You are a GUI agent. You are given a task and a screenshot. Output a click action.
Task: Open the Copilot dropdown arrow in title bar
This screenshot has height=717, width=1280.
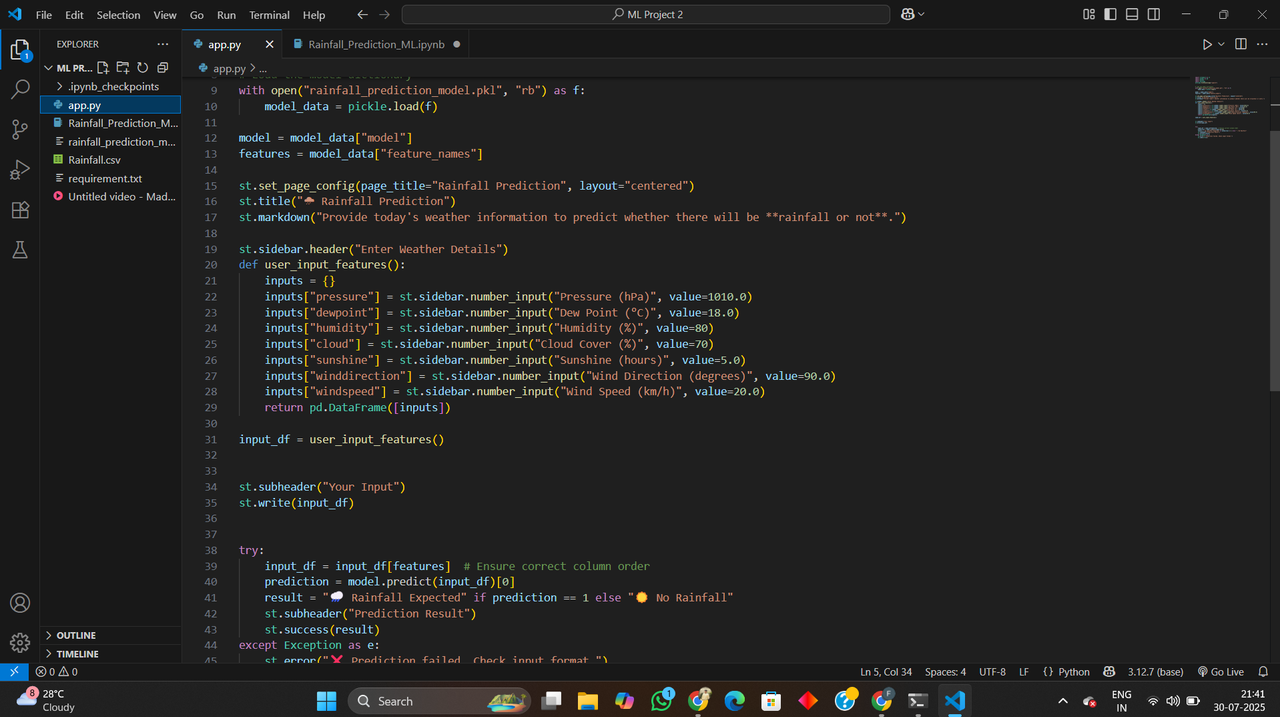[x=920, y=15]
